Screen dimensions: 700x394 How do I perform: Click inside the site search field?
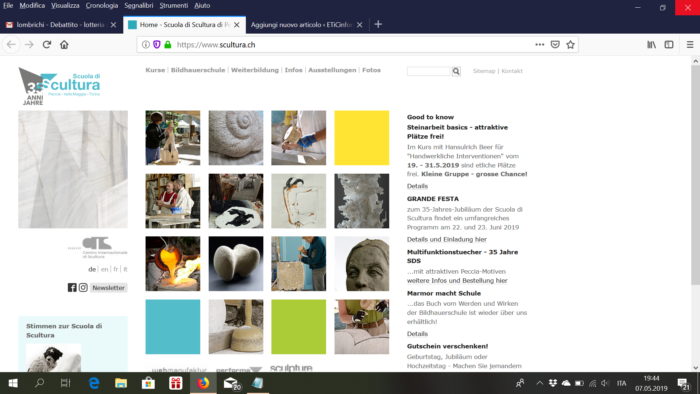pos(429,71)
